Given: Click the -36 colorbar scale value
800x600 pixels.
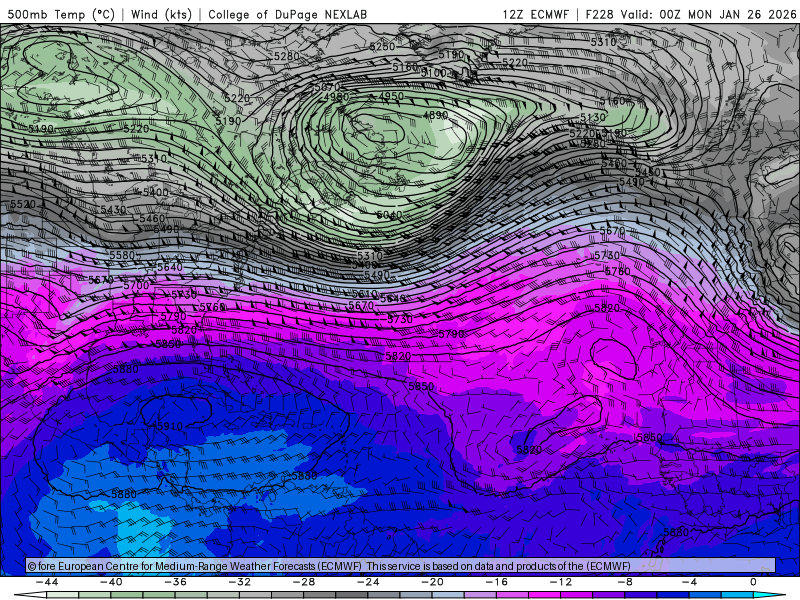Looking at the screenshot, I should 176,582.
